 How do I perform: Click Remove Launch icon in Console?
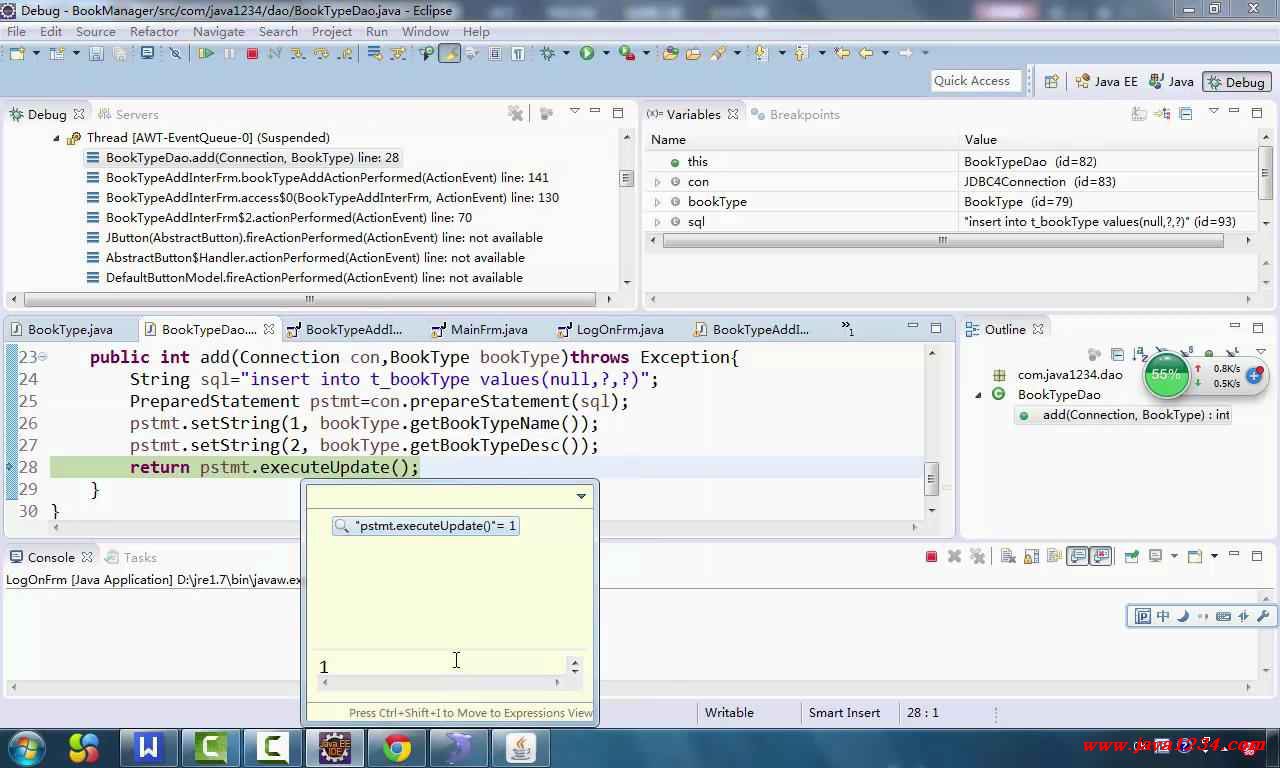pos(954,556)
